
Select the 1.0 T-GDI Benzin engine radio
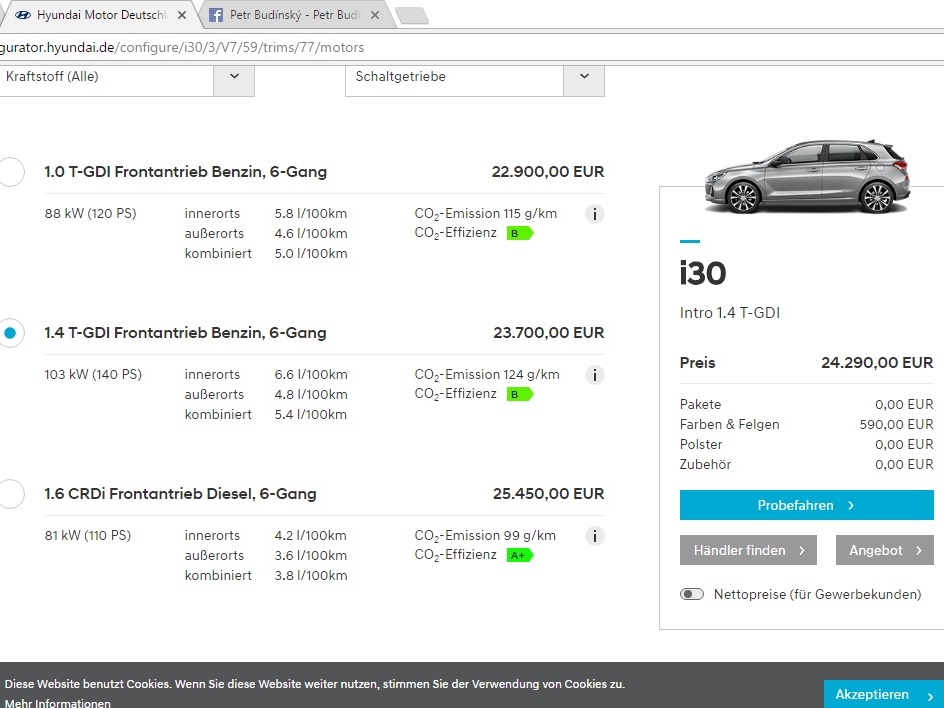click(10, 172)
